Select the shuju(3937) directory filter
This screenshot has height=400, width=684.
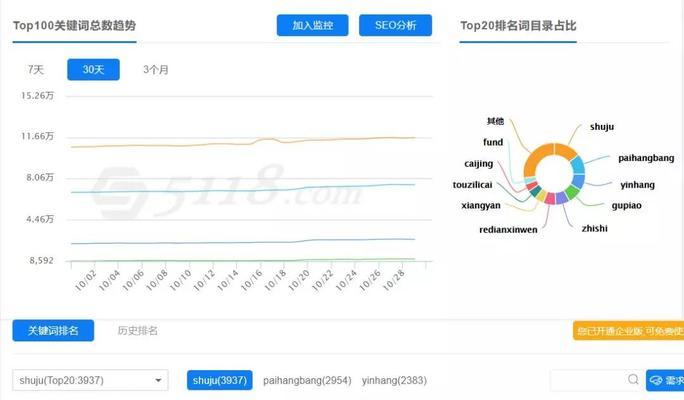pyautogui.click(x=219, y=380)
